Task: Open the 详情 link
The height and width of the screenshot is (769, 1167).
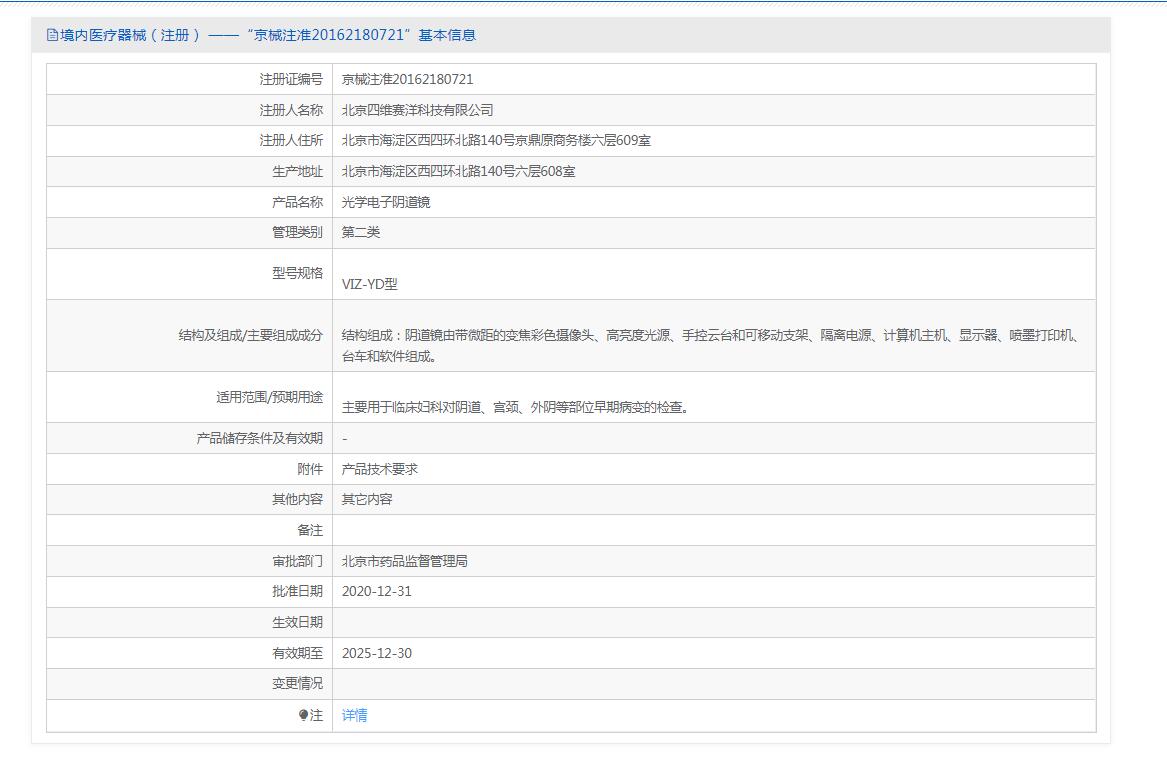Action: tap(354, 715)
